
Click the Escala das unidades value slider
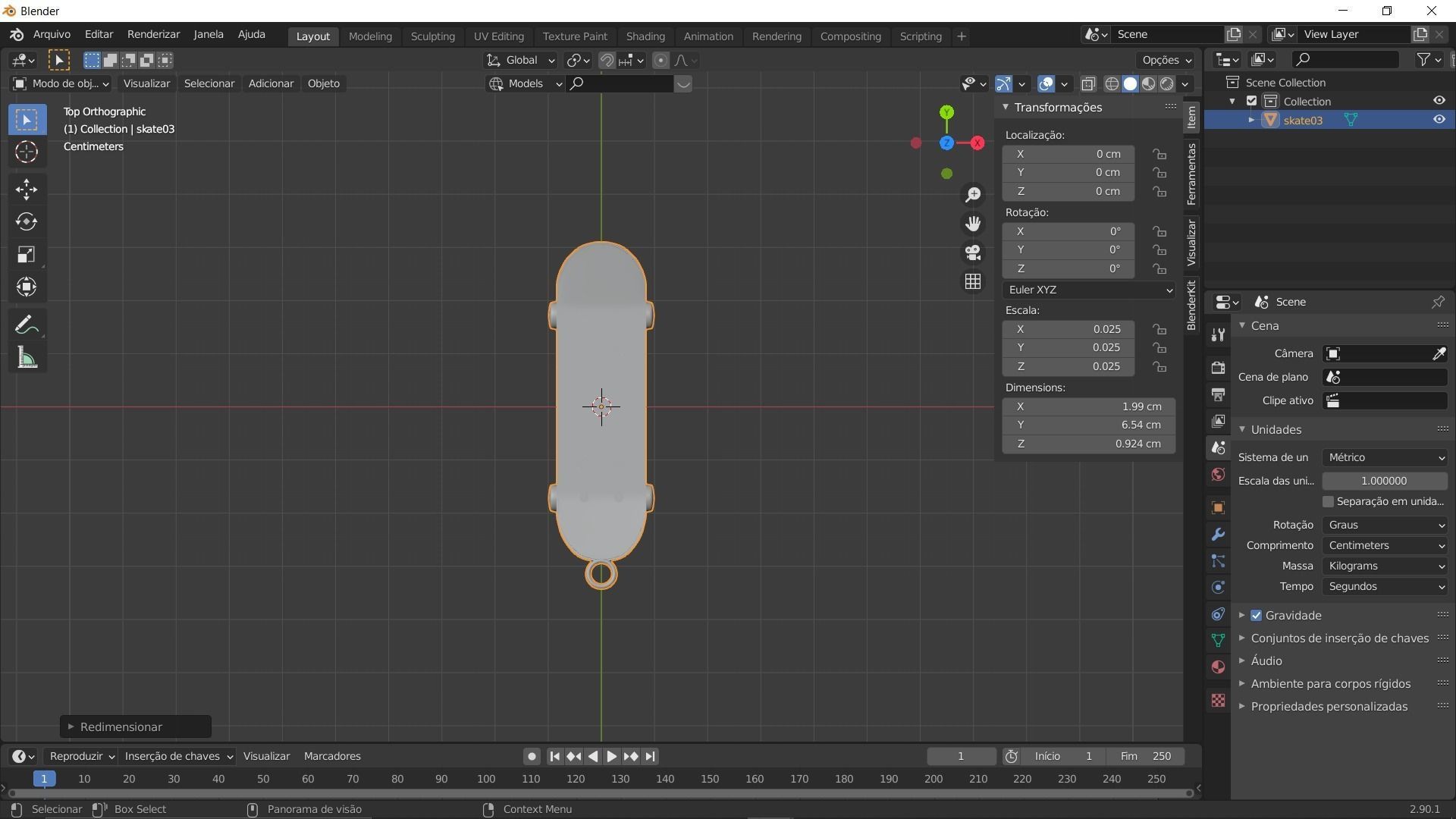pos(1384,482)
